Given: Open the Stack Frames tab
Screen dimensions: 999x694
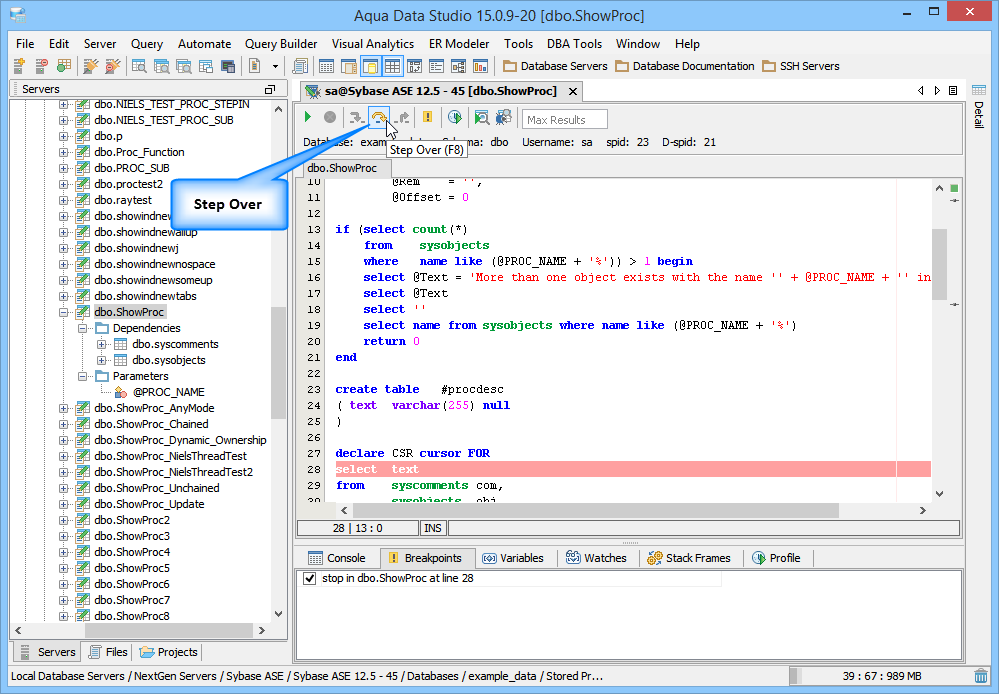Looking at the screenshot, I should [689, 558].
